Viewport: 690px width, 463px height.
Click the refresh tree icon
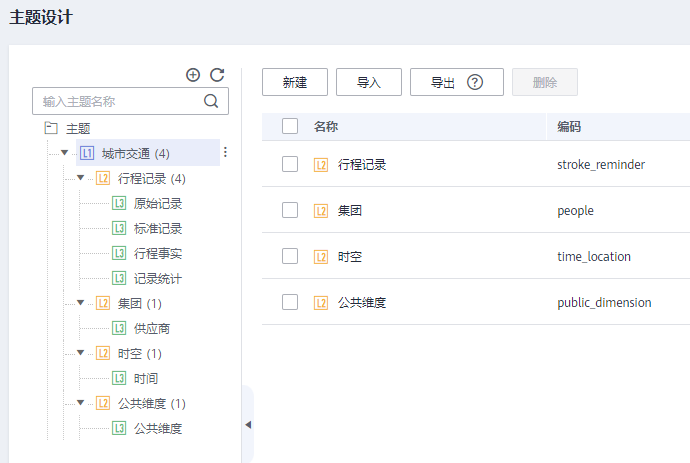pos(217,75)
